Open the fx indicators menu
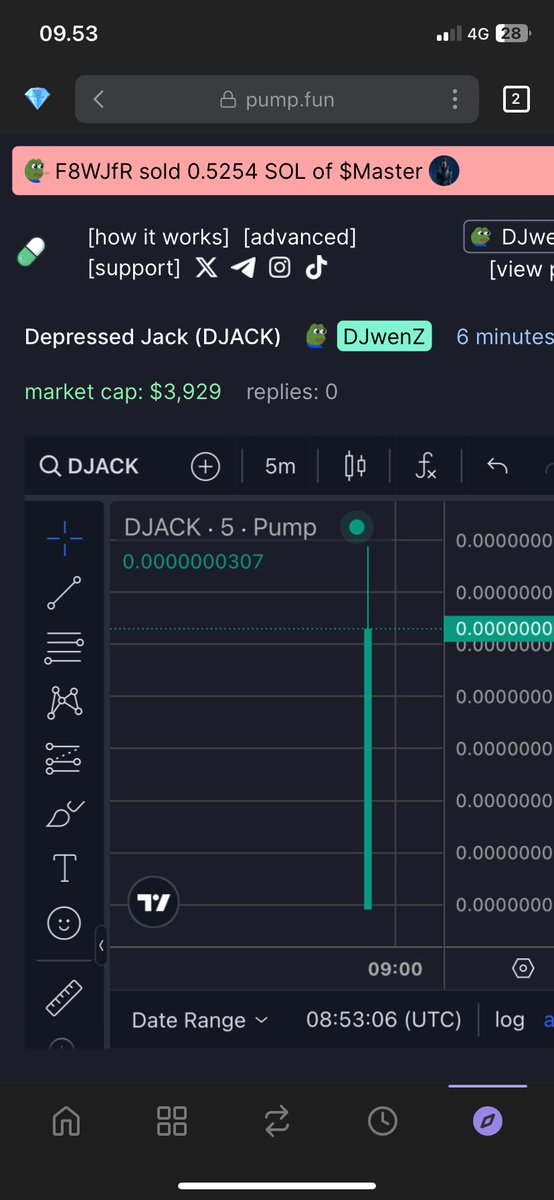The image size is (554, 1200). coord(426,466)
